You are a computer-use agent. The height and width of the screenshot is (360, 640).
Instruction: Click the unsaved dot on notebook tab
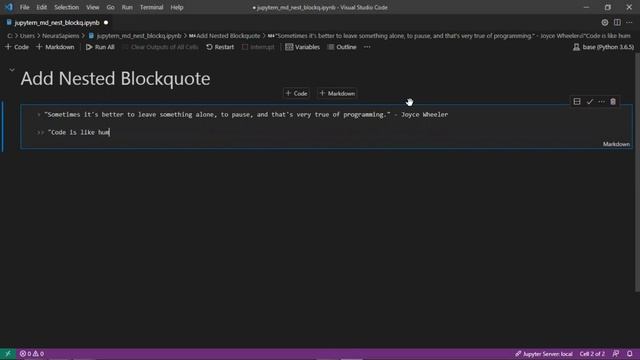(x=106, y=23)
